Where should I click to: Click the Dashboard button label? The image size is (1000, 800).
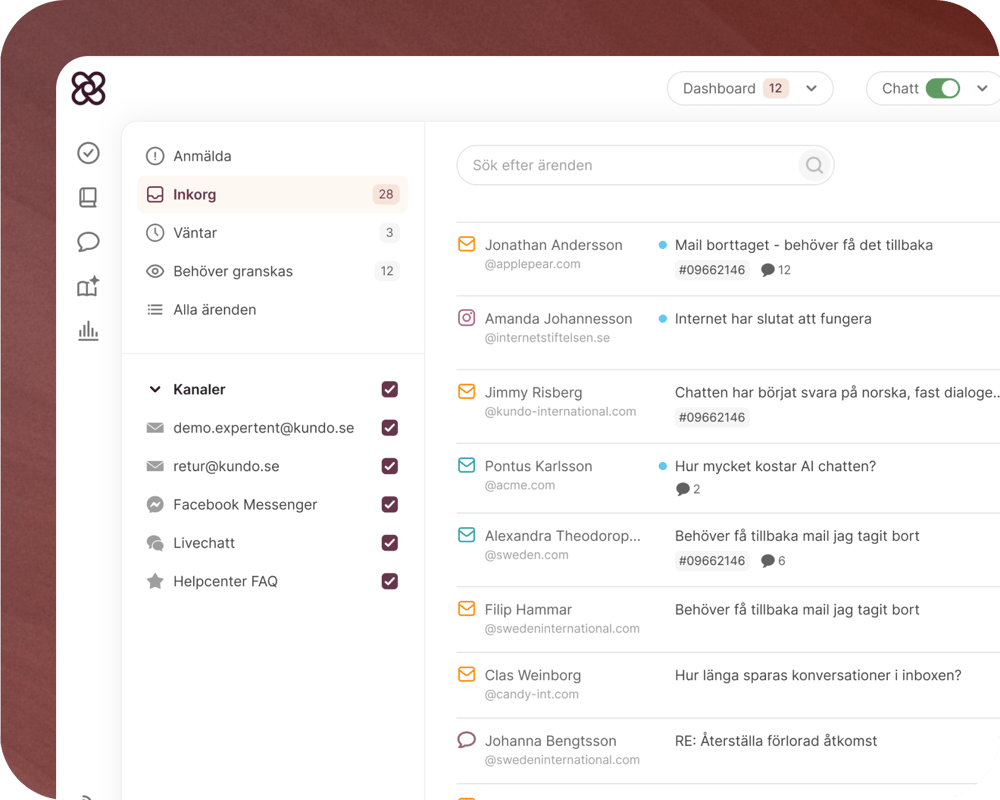[x=719, y=89]
